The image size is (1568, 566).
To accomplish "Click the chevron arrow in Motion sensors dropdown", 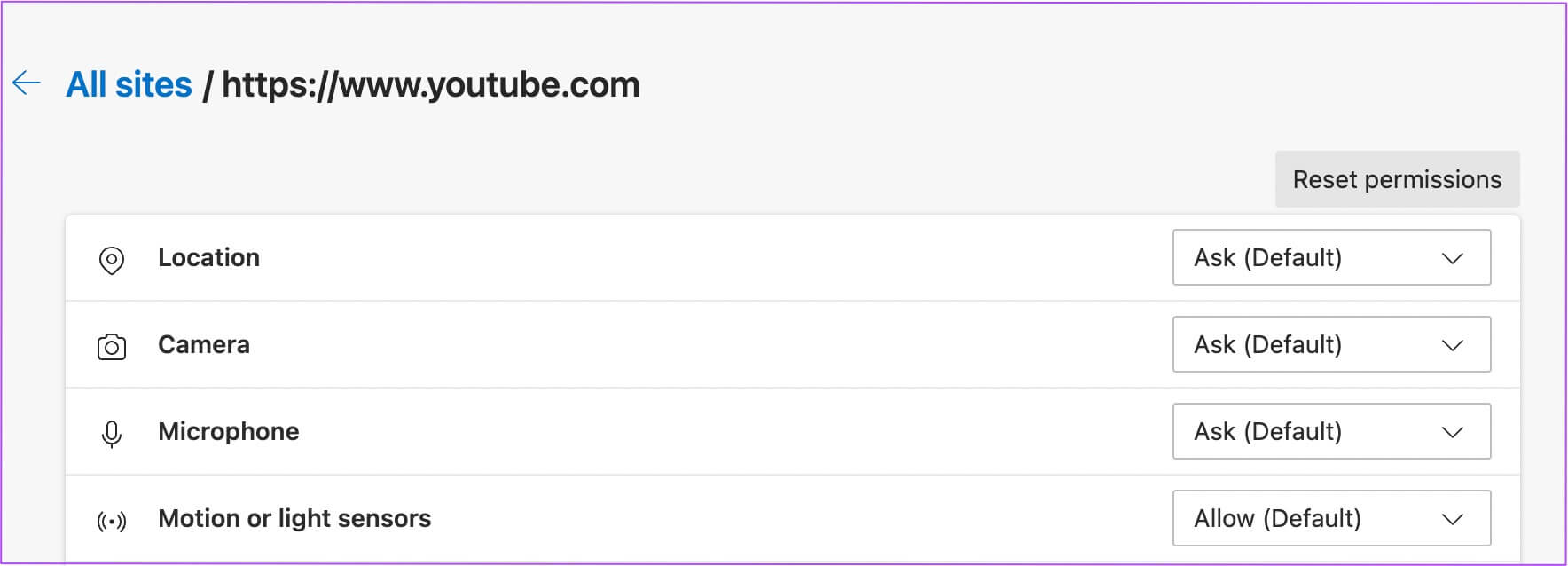I will coord(1452,520).
